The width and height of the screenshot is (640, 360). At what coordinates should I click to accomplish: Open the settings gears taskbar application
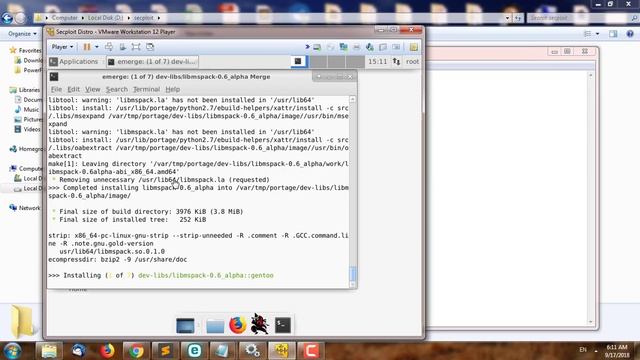pos(252,351)
